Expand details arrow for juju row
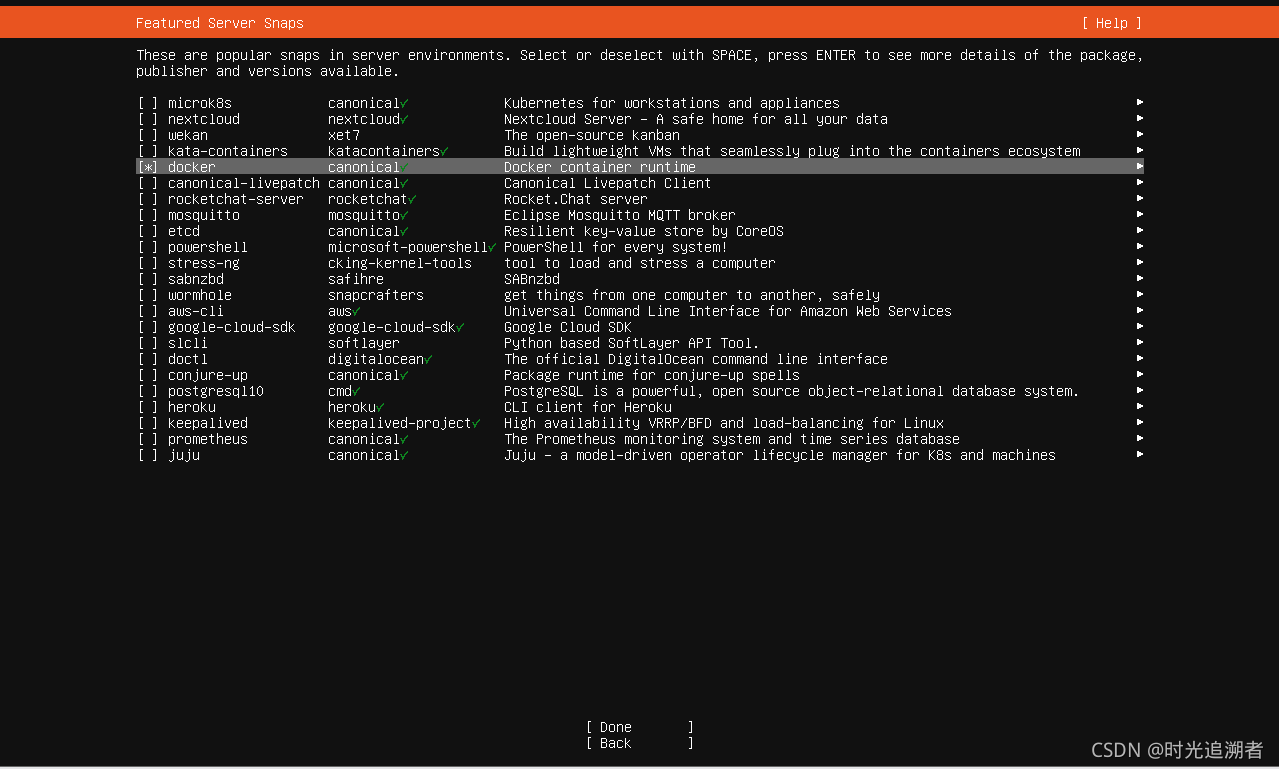This screenshot has width=1279, height=769. [x=1140, y=454]
